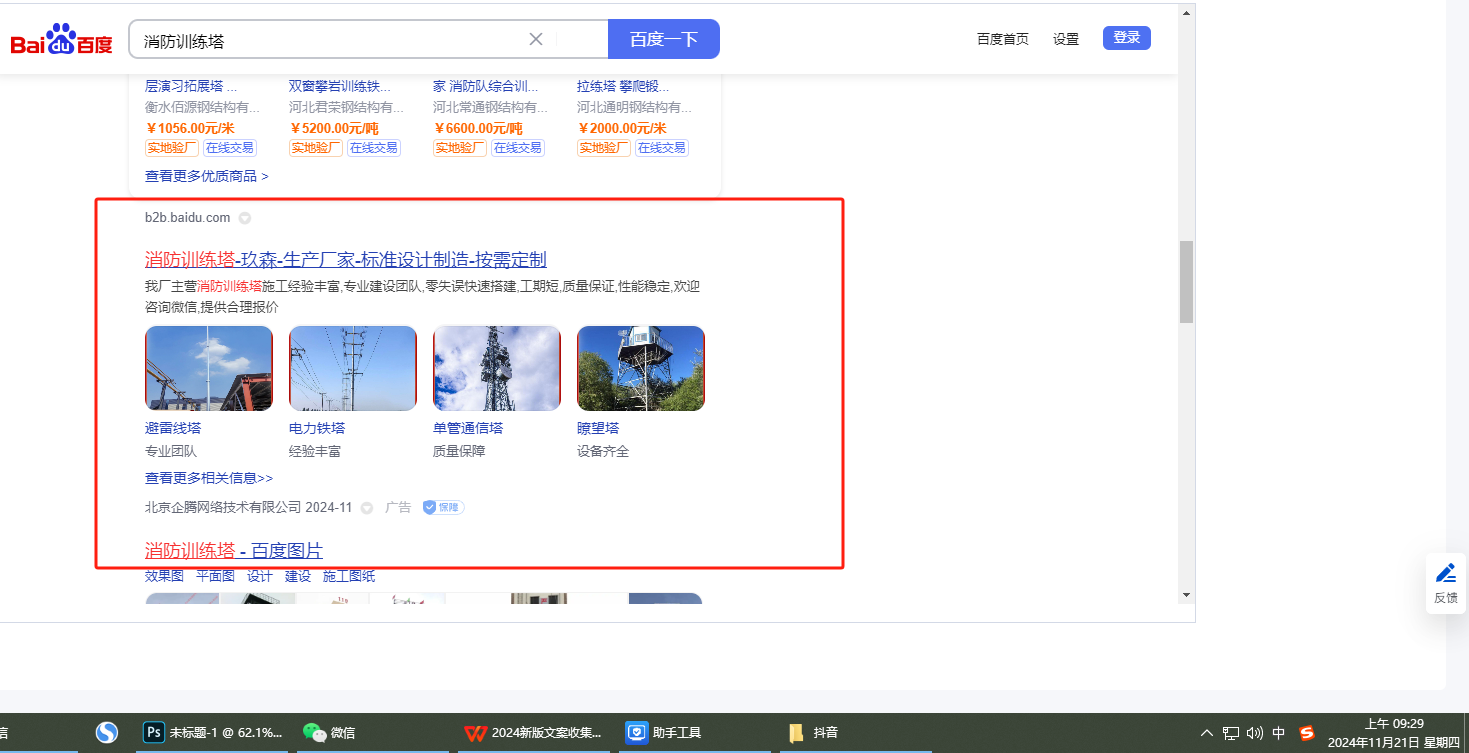Show hidden system tray icons

[1207, 733]
